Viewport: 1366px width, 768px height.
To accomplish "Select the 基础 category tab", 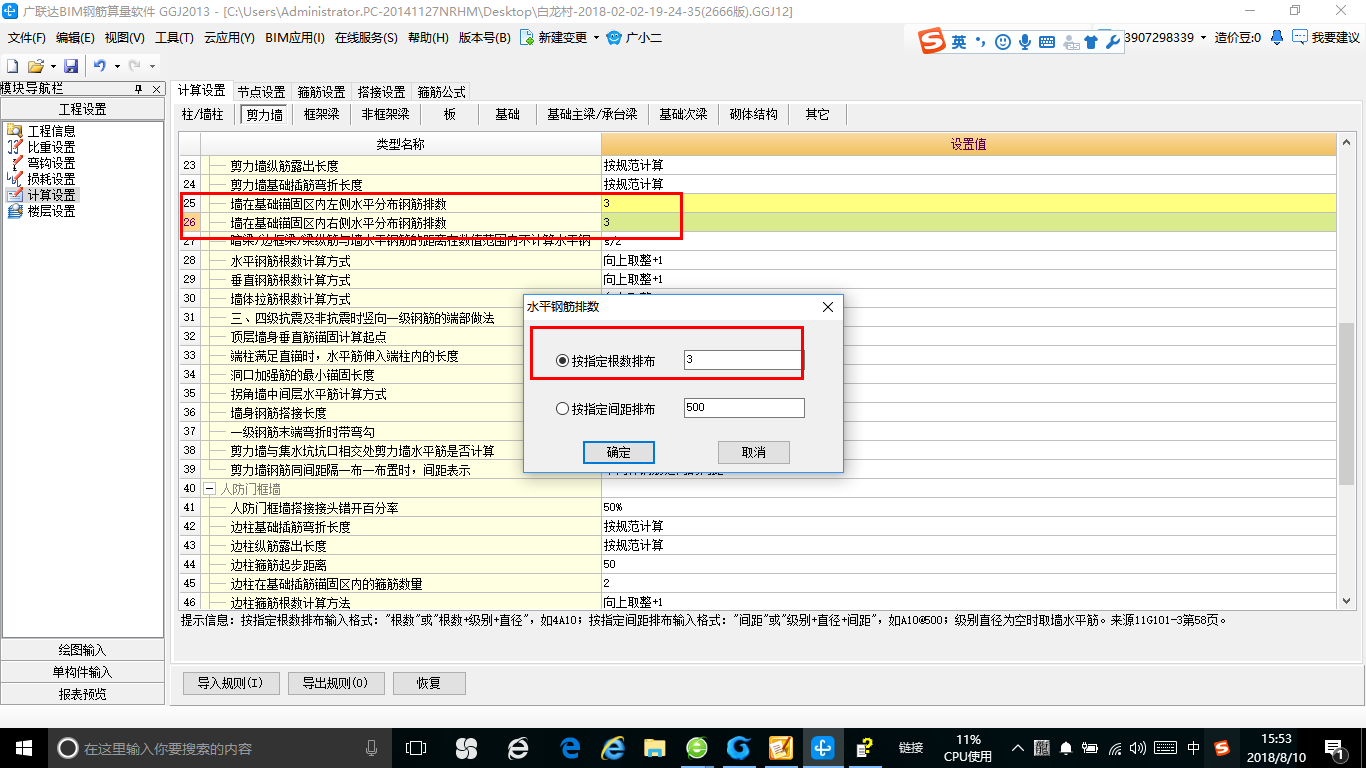I will 507,115.
